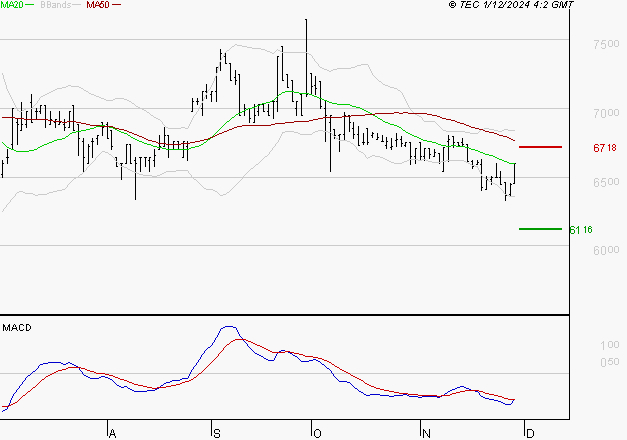This screenshot has width=627, height=440.
Task: Click the tallest price spike bar above 7500
Action: coord(306,57)
